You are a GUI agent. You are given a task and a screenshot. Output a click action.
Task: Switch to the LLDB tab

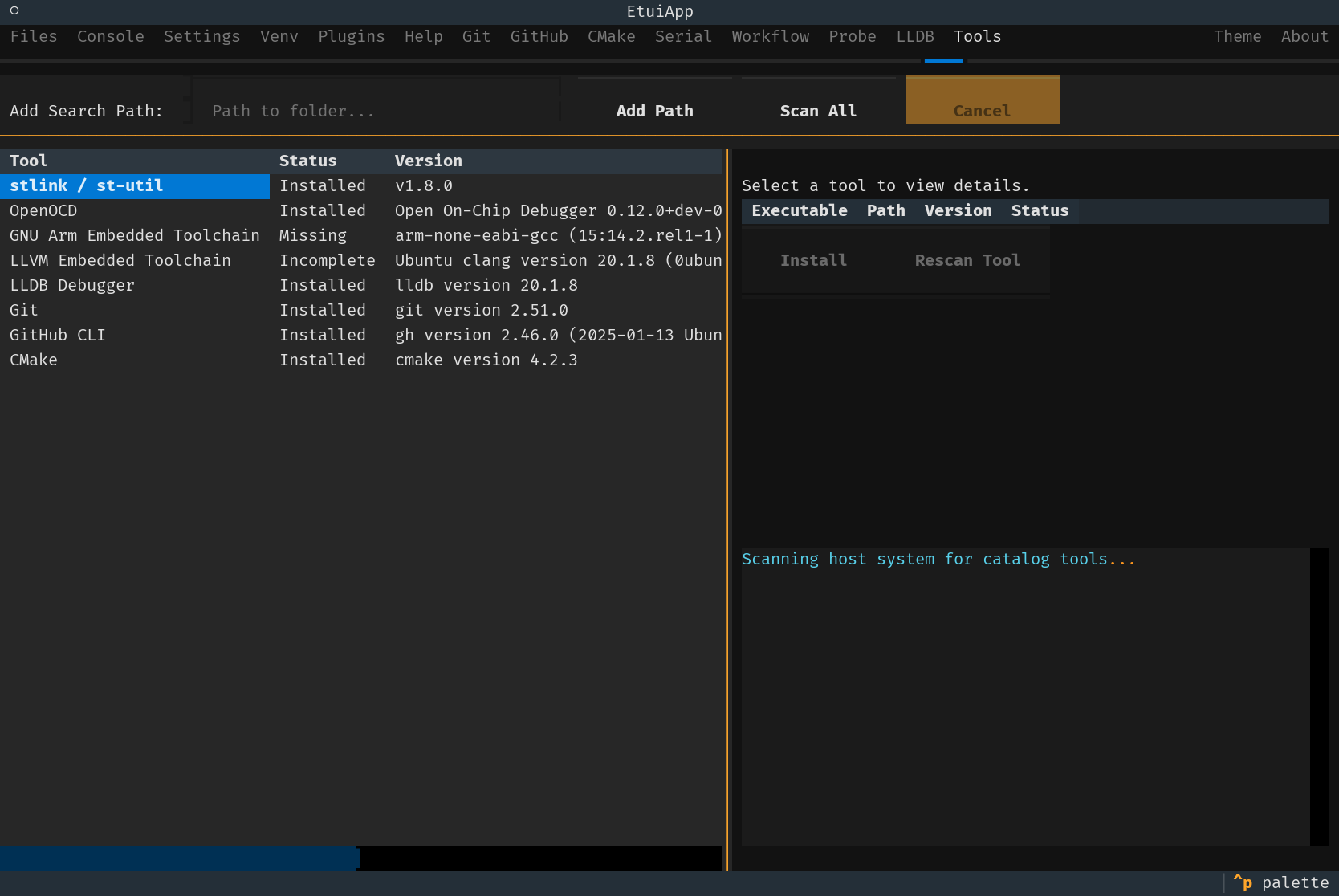915,36
